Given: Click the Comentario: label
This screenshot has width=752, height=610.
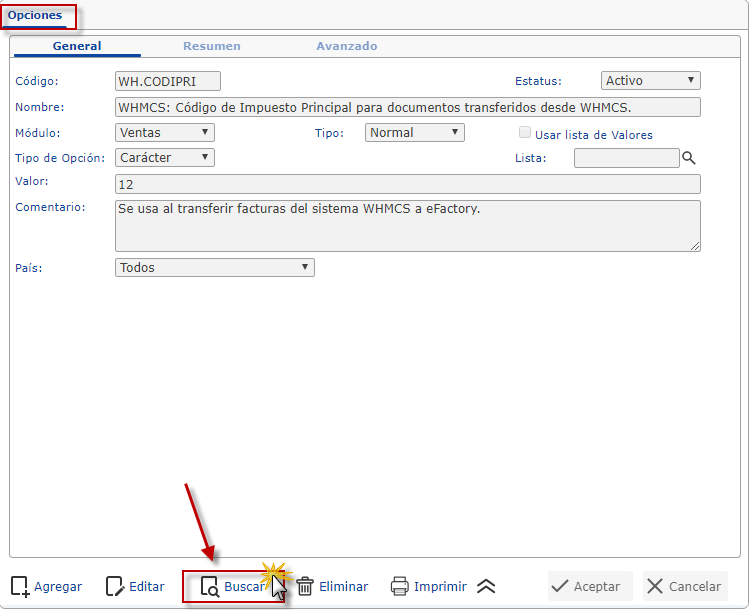Looking at the screenshot, I should 50,207.
